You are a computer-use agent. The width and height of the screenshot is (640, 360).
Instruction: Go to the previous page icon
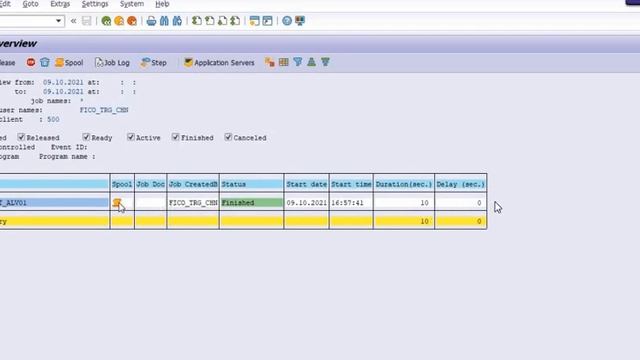(x=210, y=21)
